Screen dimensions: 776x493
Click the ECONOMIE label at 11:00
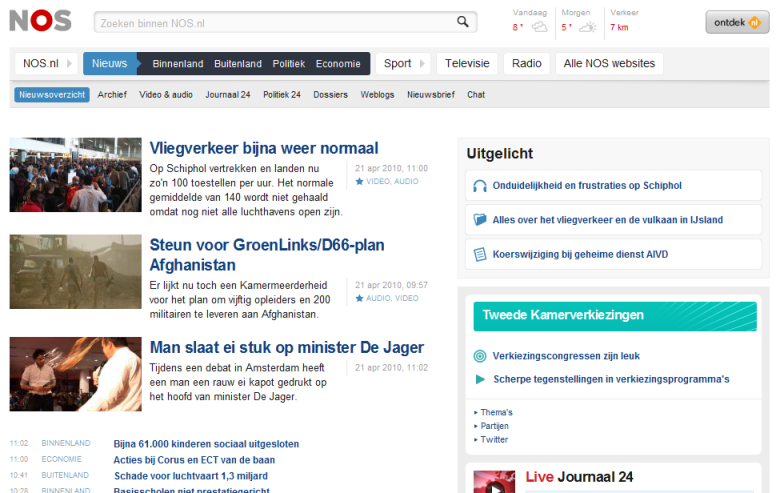pyautogui.click(x=61, y=459)
